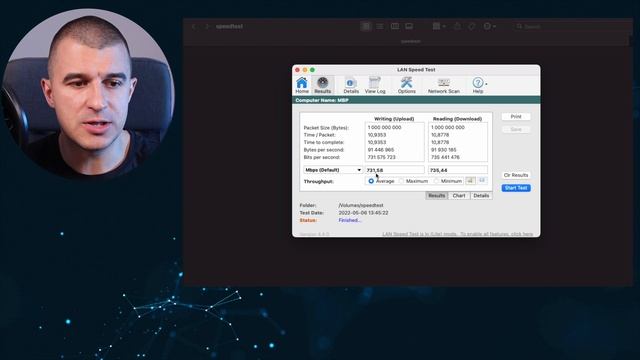Click the Reading bytes per second value 91 930 185
640x360 pixels.
[443, 150]
